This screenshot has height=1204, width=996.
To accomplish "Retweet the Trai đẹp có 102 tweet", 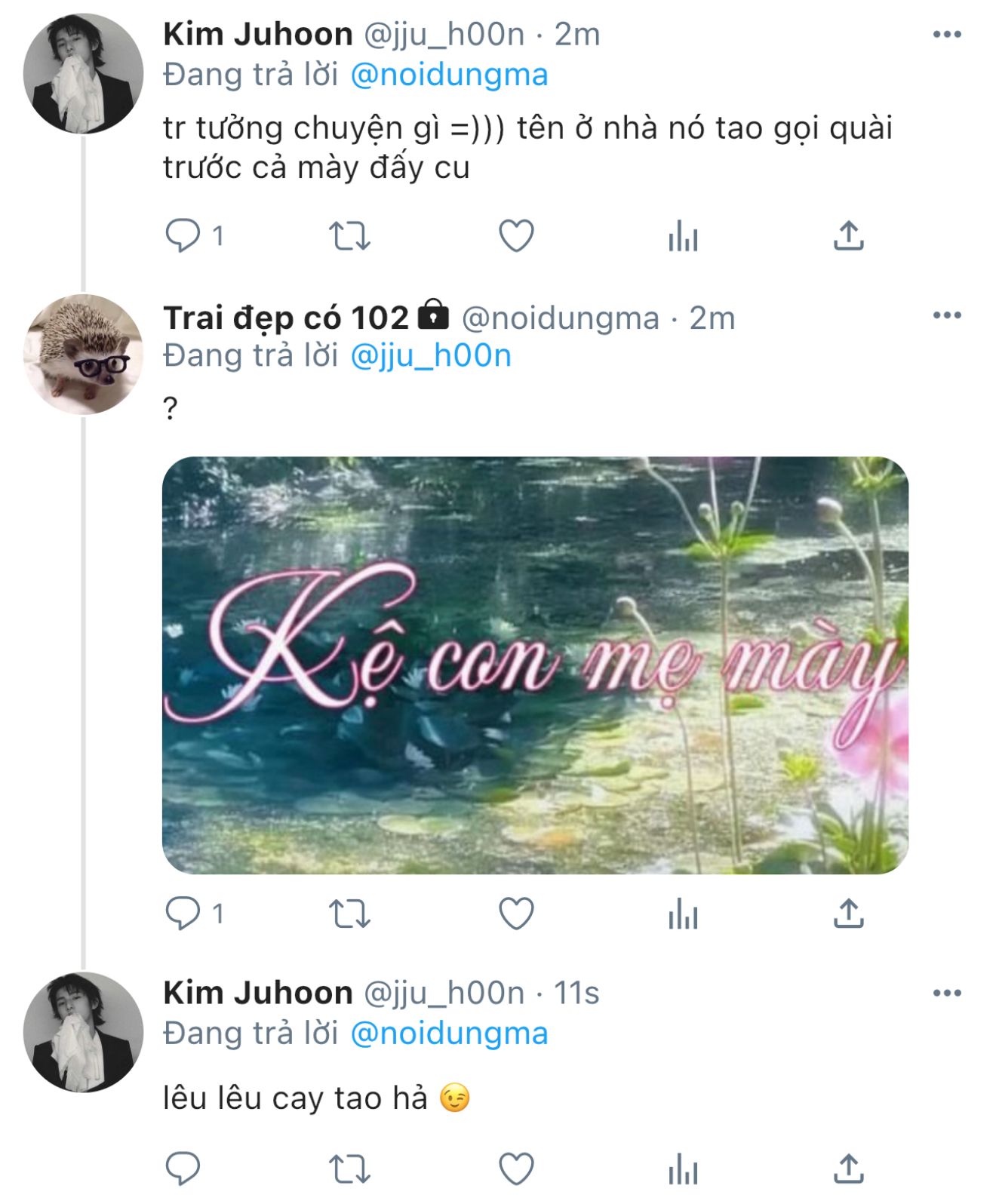I will point(349,914).
